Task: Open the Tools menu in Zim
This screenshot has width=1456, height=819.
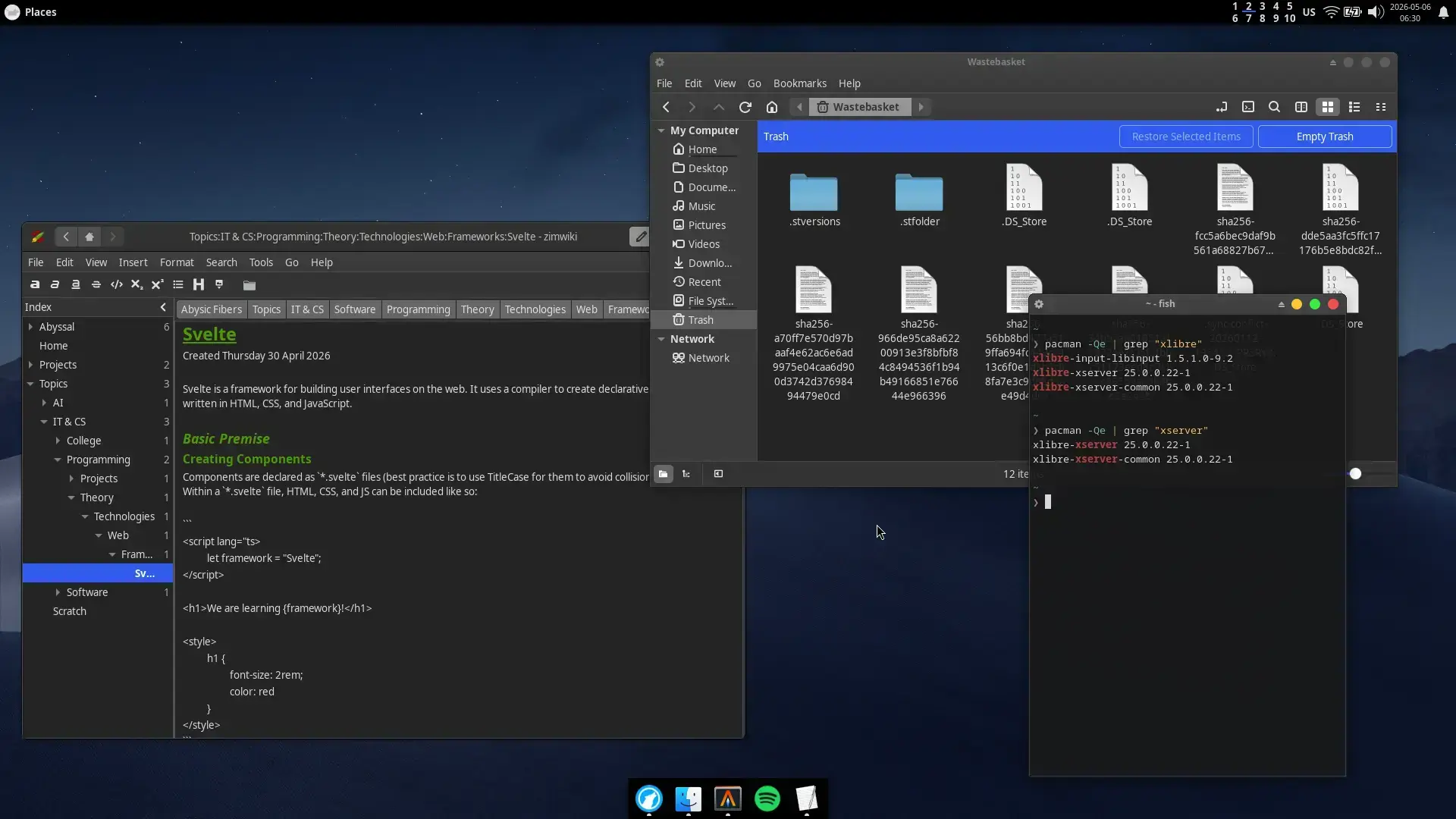Action: tap(261, 262)
